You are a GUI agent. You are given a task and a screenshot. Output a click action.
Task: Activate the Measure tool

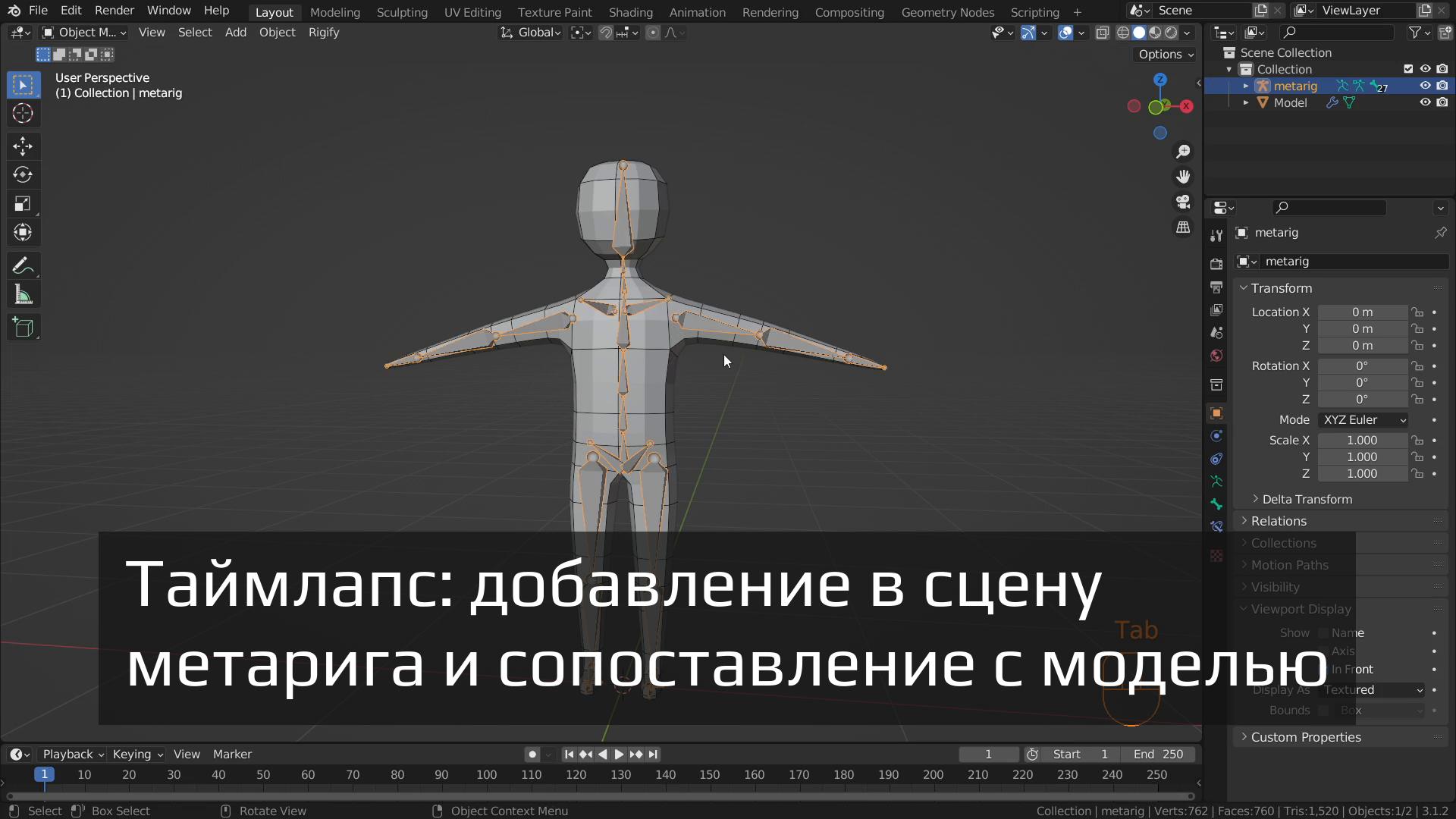23,293
